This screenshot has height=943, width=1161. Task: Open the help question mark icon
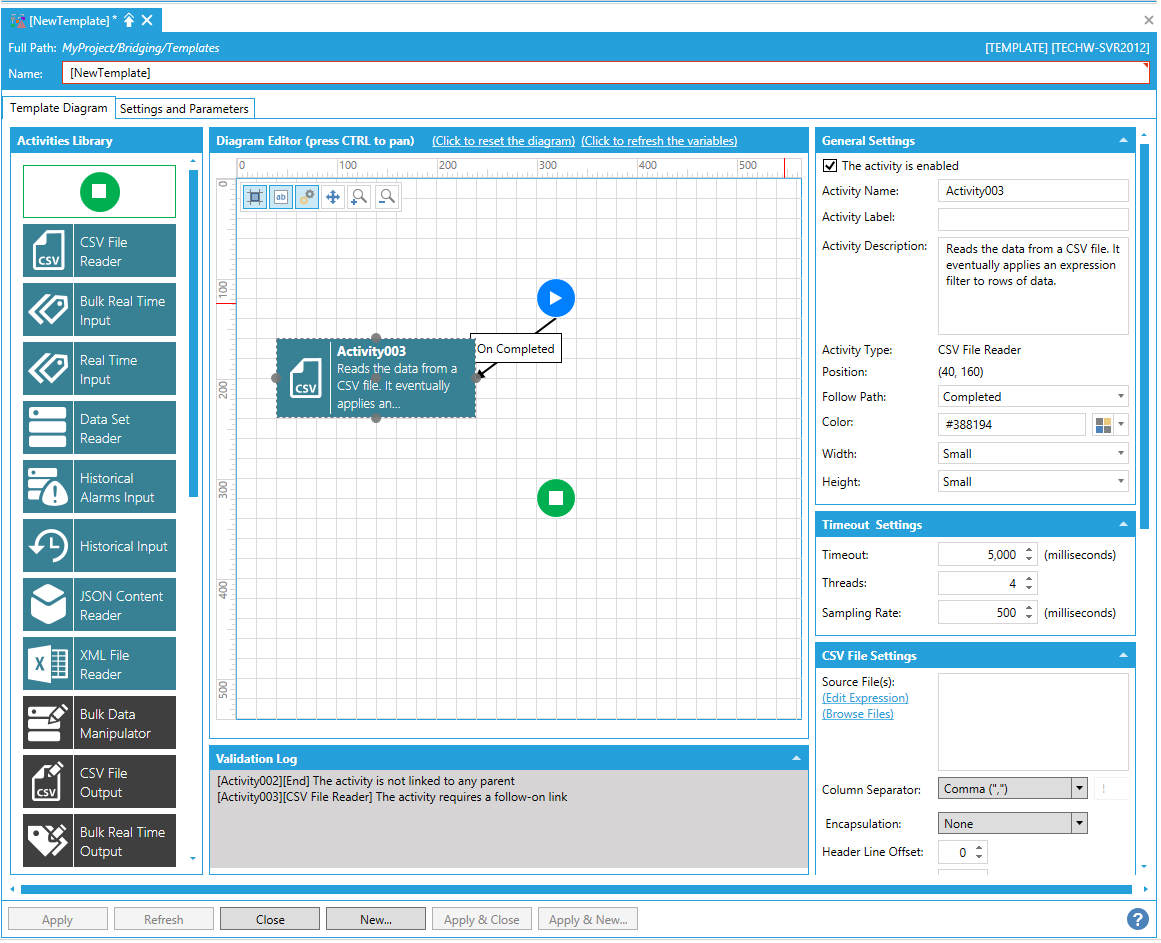[1137, 919]
